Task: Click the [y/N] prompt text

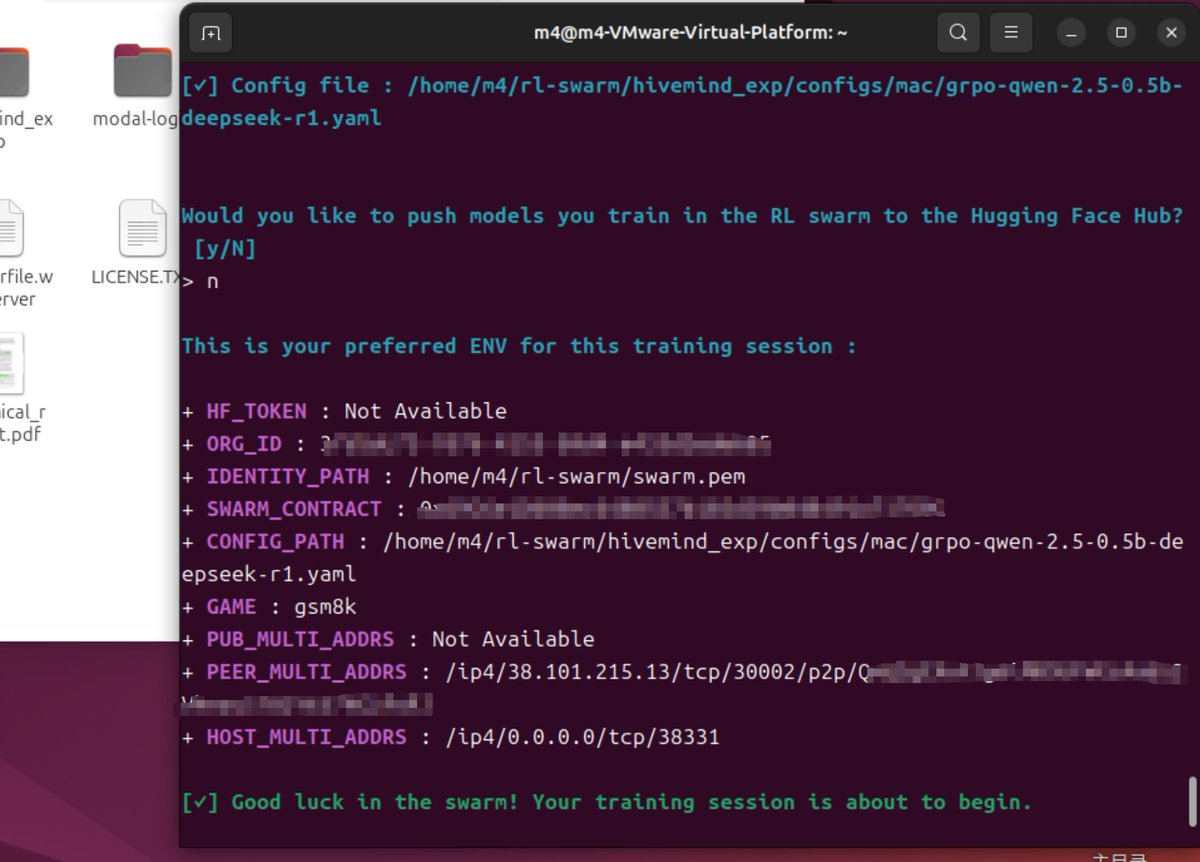Action: [225, 248]
